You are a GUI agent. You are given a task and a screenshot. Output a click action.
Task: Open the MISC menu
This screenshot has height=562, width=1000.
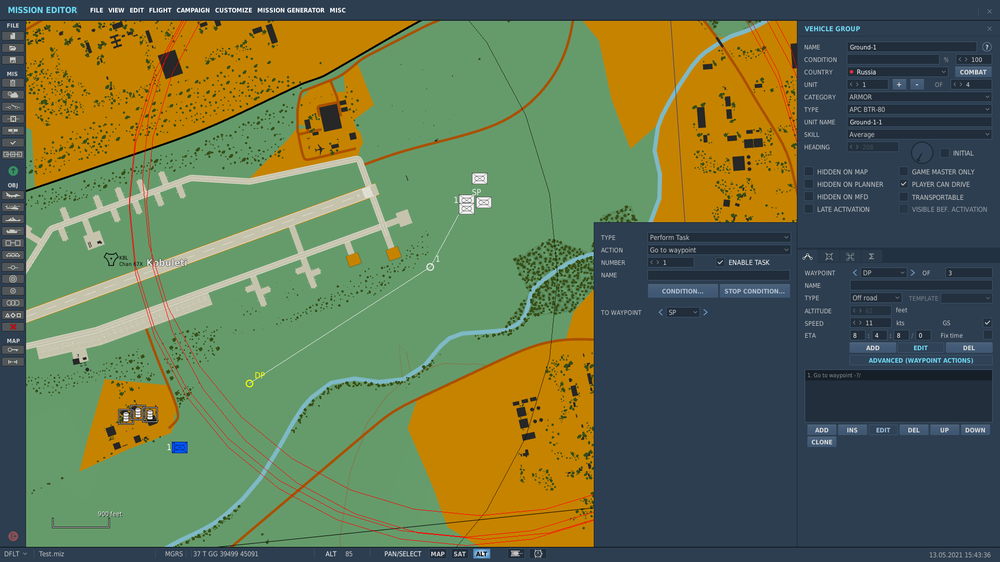337,10
